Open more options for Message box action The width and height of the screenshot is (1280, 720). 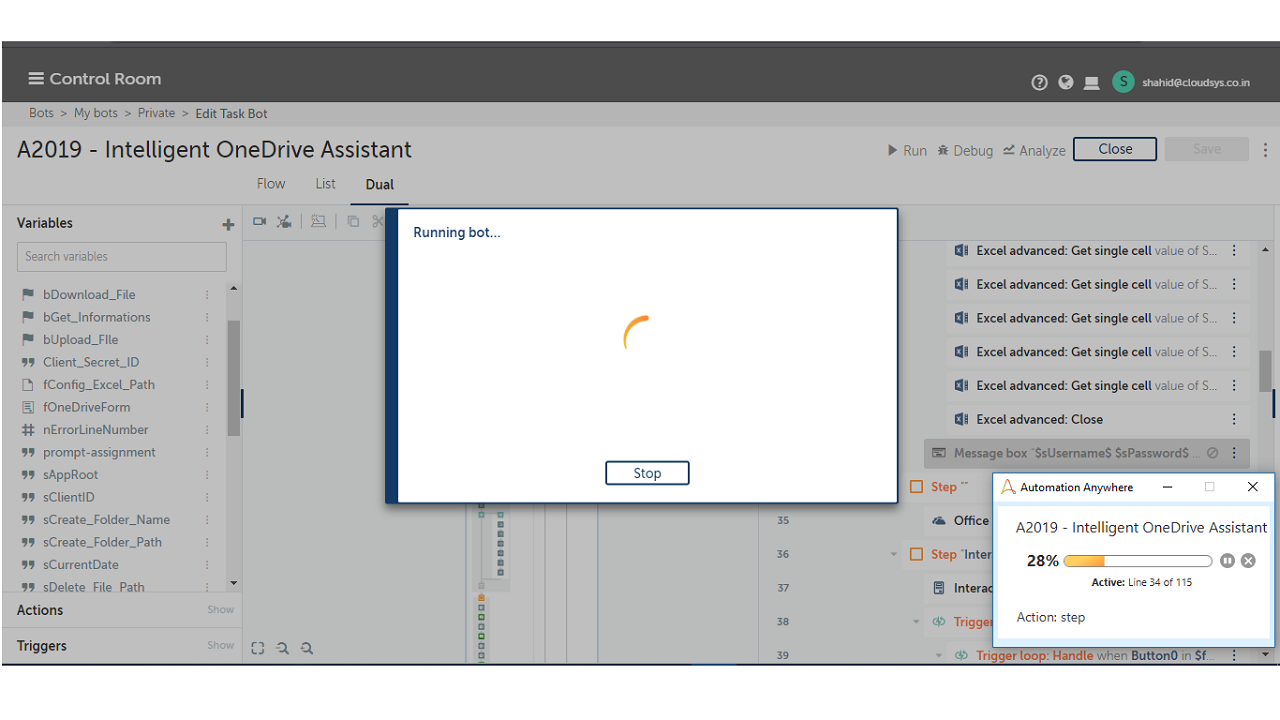(1234, 453)
